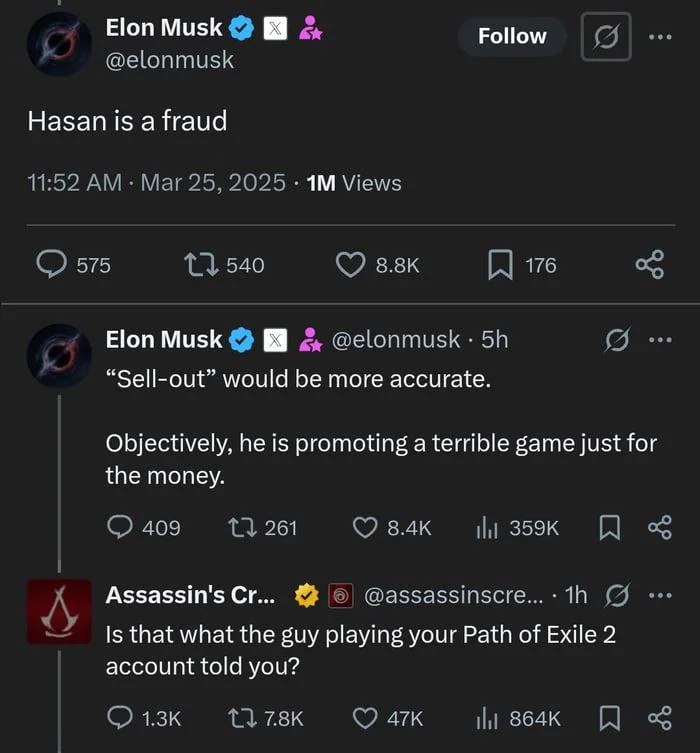Share the "Sell-out" reply

click(660, 527)
